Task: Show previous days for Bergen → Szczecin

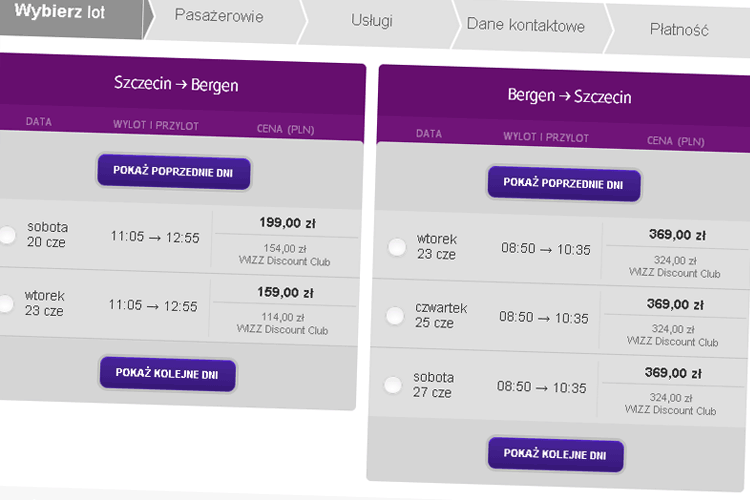Action: tap(564, 184)
